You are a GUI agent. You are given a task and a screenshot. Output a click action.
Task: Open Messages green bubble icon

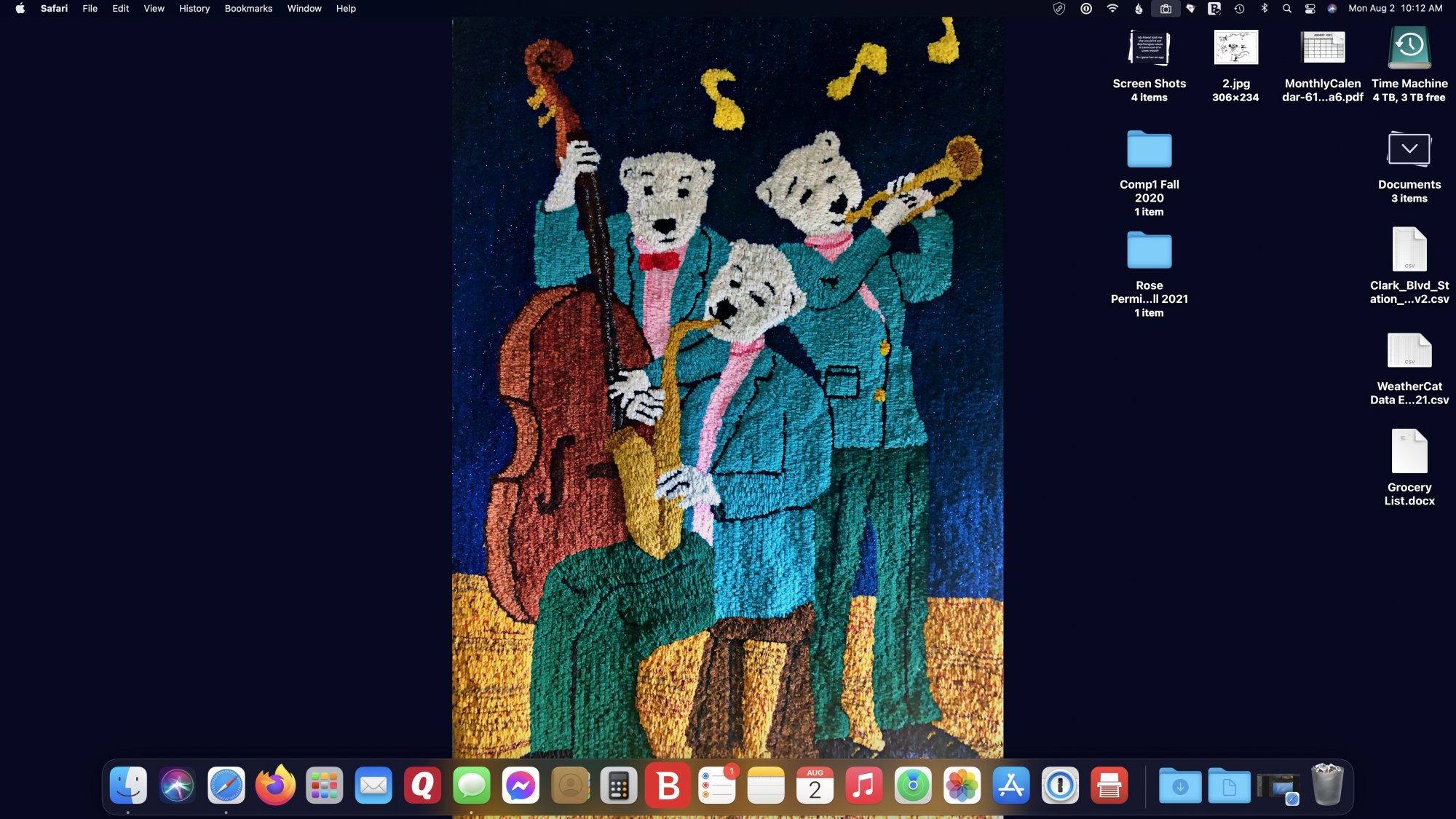tap(471, 786)
